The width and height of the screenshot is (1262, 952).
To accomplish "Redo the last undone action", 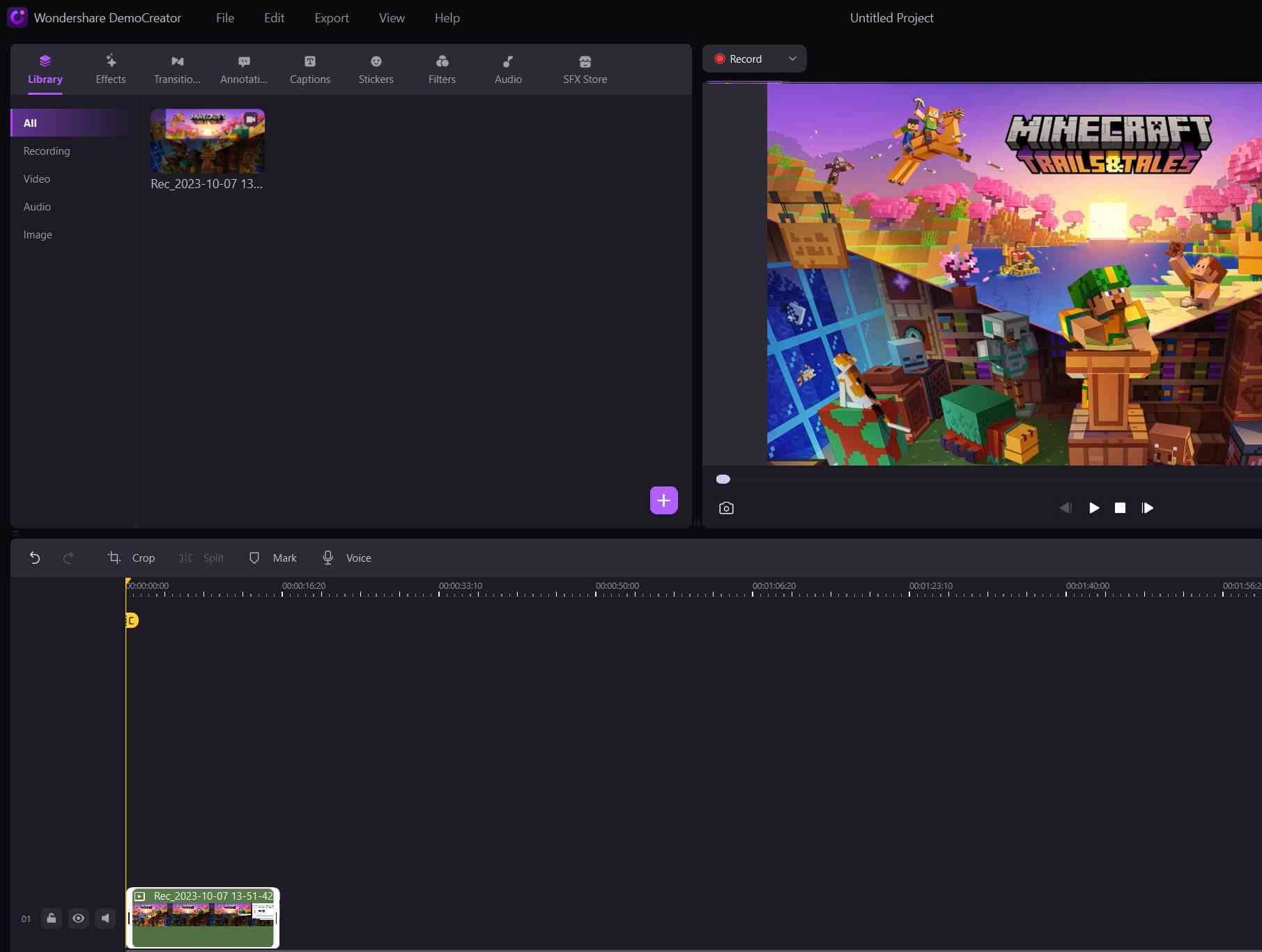I will [x=68, y=558].
